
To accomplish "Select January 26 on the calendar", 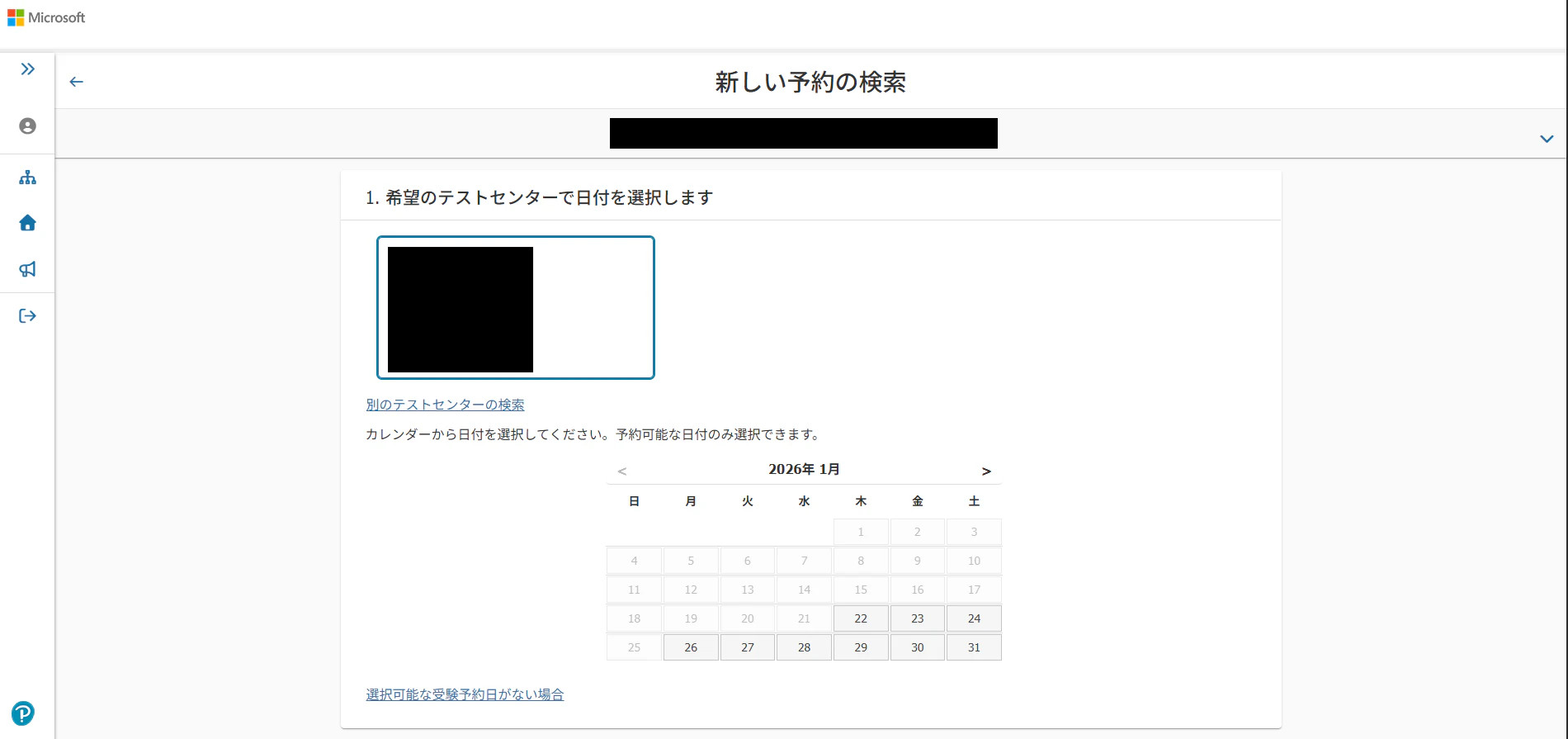I will [691, 647].
